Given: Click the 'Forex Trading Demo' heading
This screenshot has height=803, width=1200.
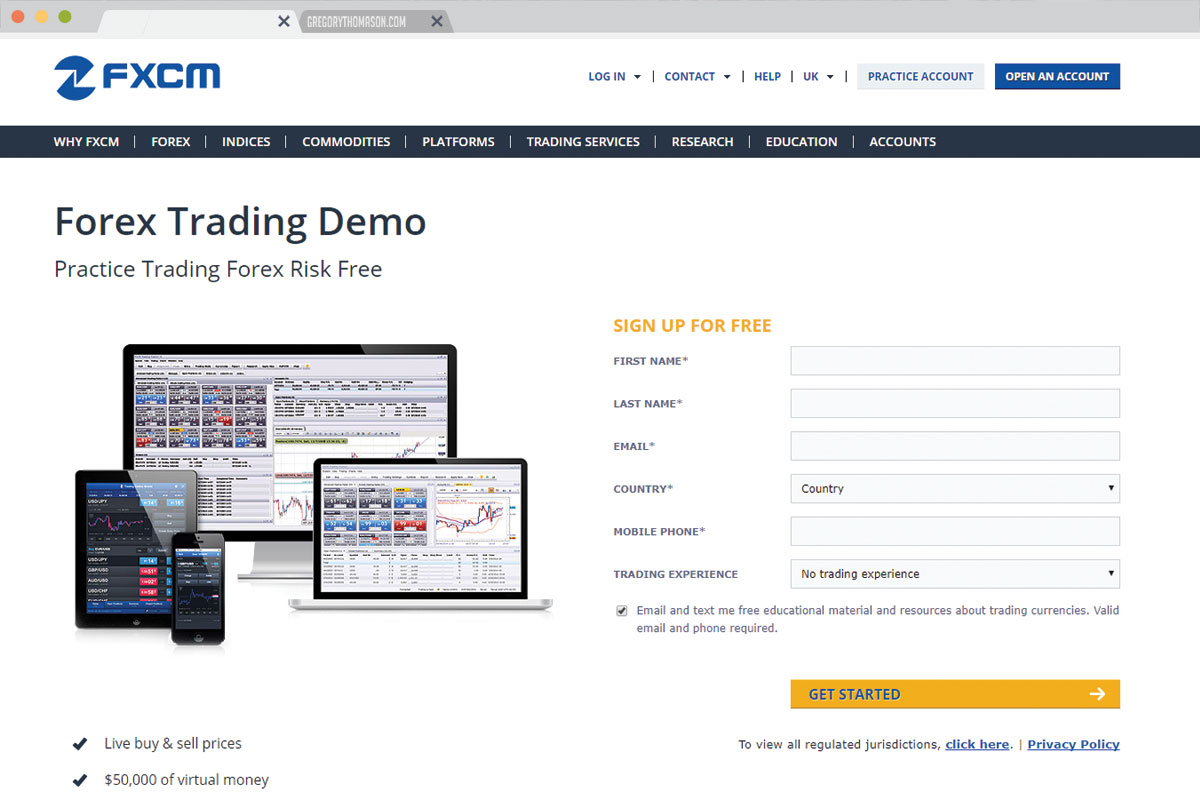Looking at the screenshot, I should tap(240, 221).
